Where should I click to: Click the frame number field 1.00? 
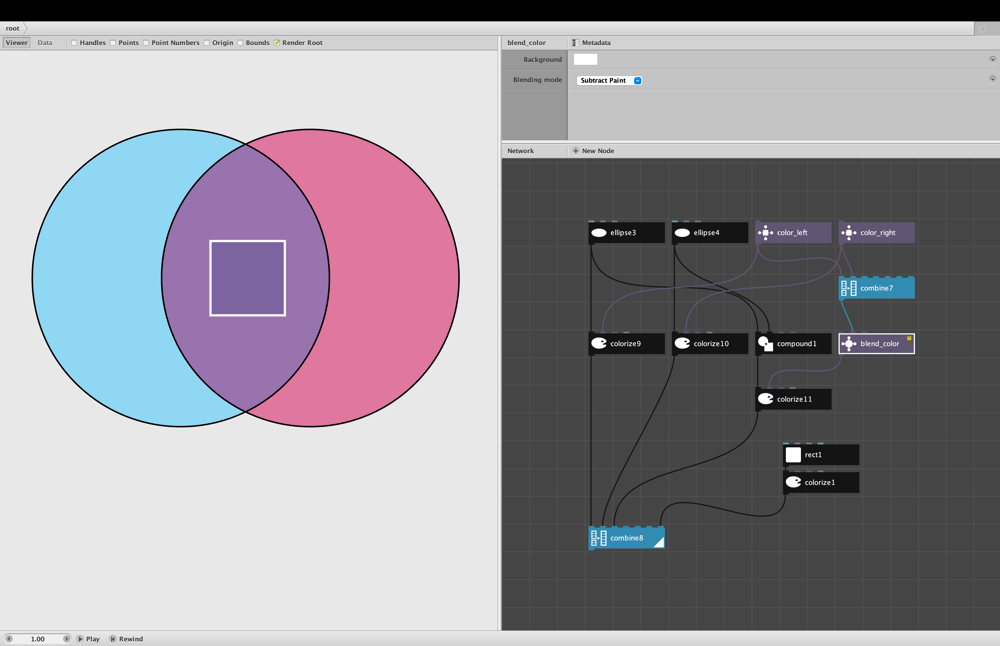[38, 639]
